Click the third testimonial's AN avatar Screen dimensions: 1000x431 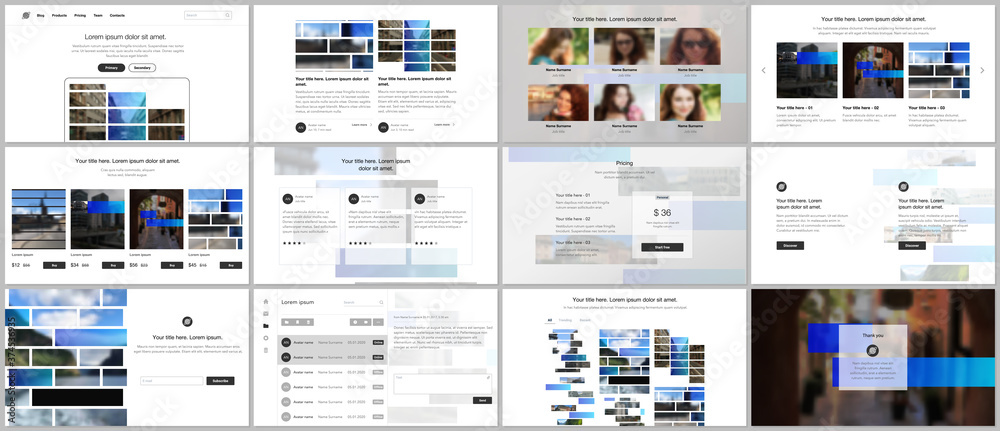coord(419,199)
